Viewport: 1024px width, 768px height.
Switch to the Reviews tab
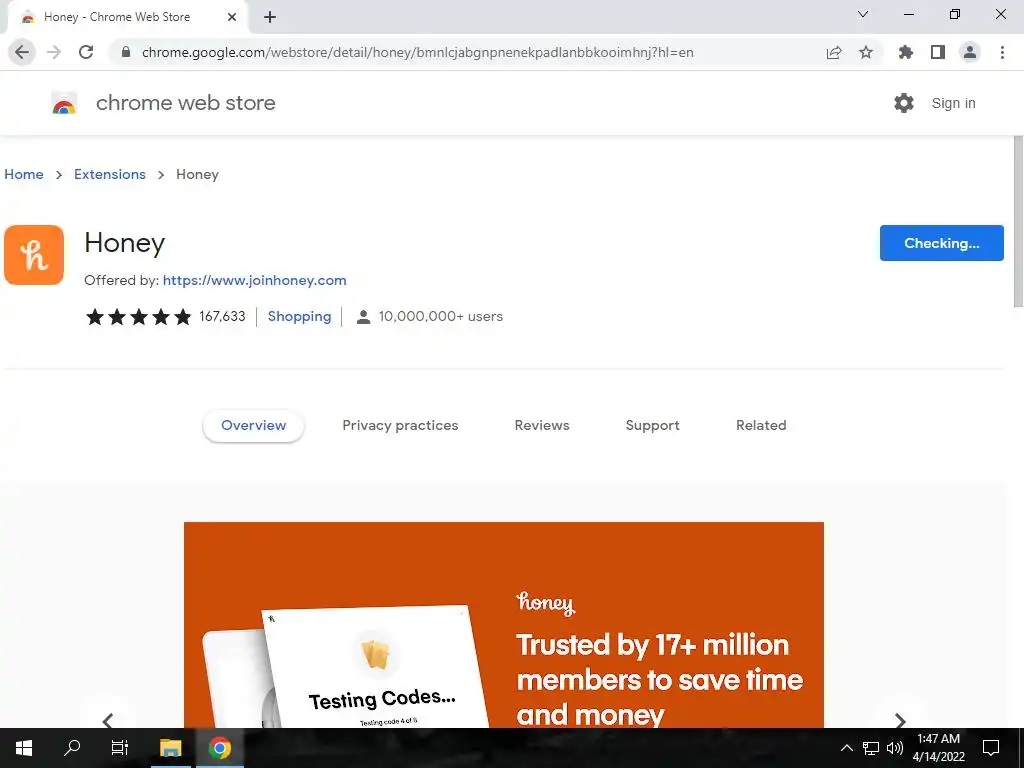pos(542,425)
